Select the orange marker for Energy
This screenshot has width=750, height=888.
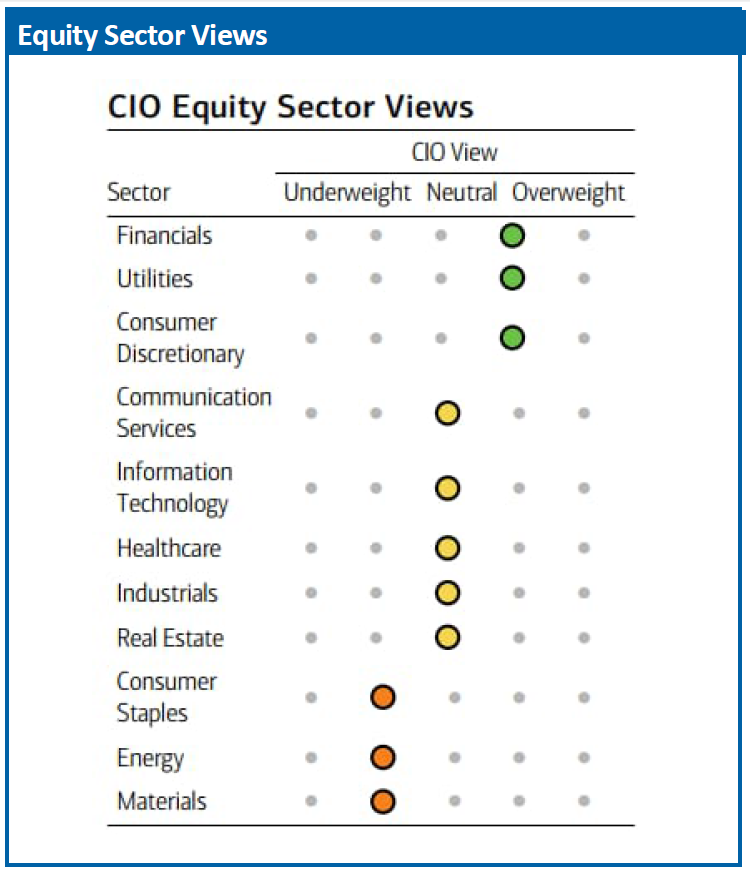[382, 758]
